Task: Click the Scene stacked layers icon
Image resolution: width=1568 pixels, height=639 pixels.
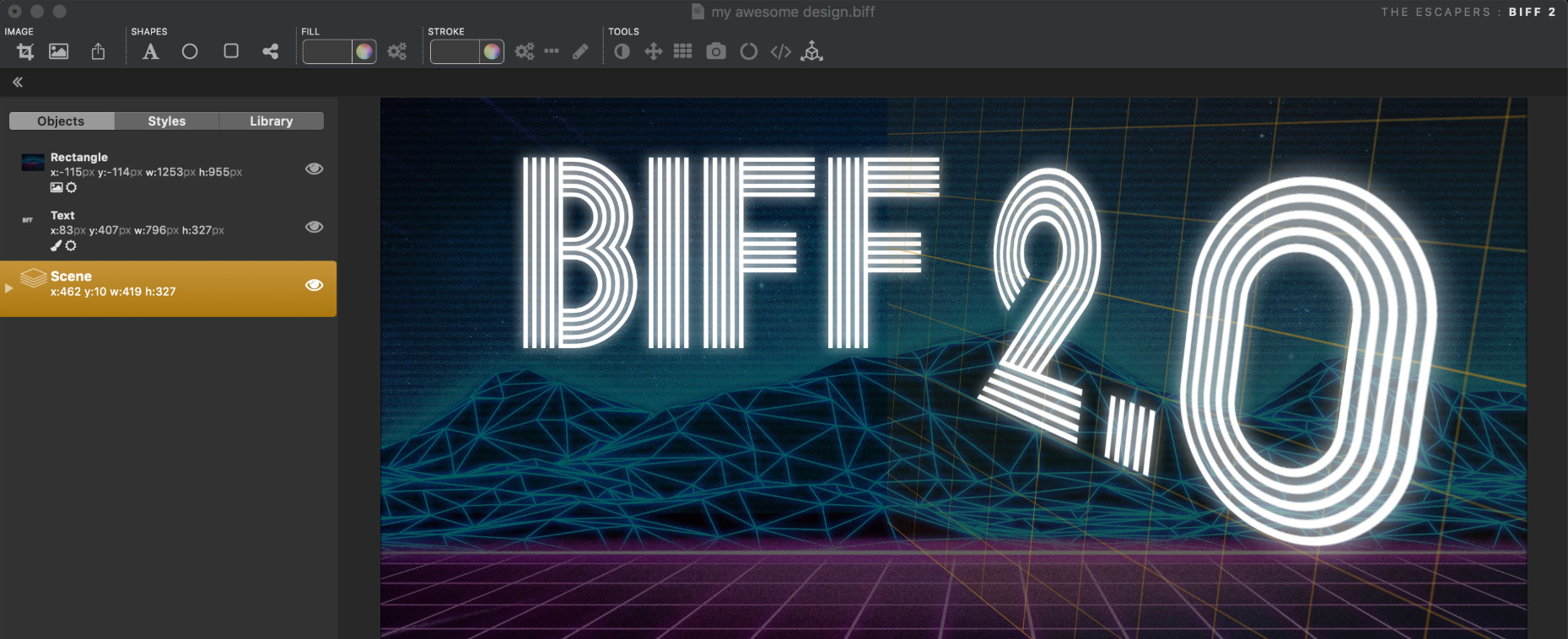Action: point(34,277)
